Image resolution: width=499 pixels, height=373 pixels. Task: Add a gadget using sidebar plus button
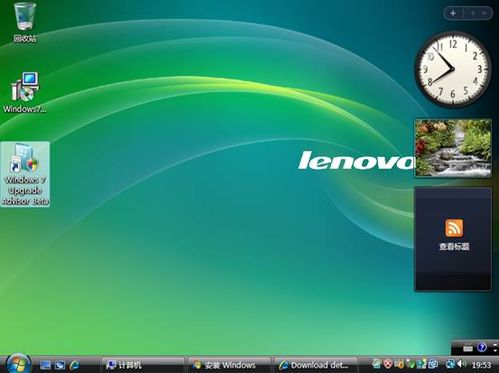pyautogui.click(x=453, y=13)
